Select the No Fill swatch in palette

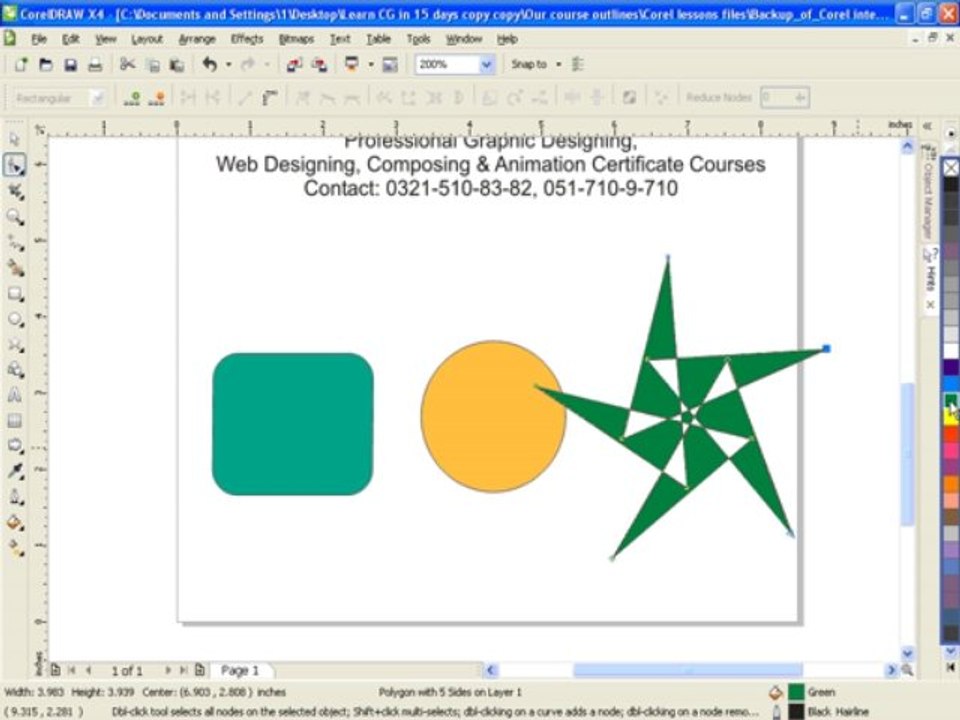950,167
